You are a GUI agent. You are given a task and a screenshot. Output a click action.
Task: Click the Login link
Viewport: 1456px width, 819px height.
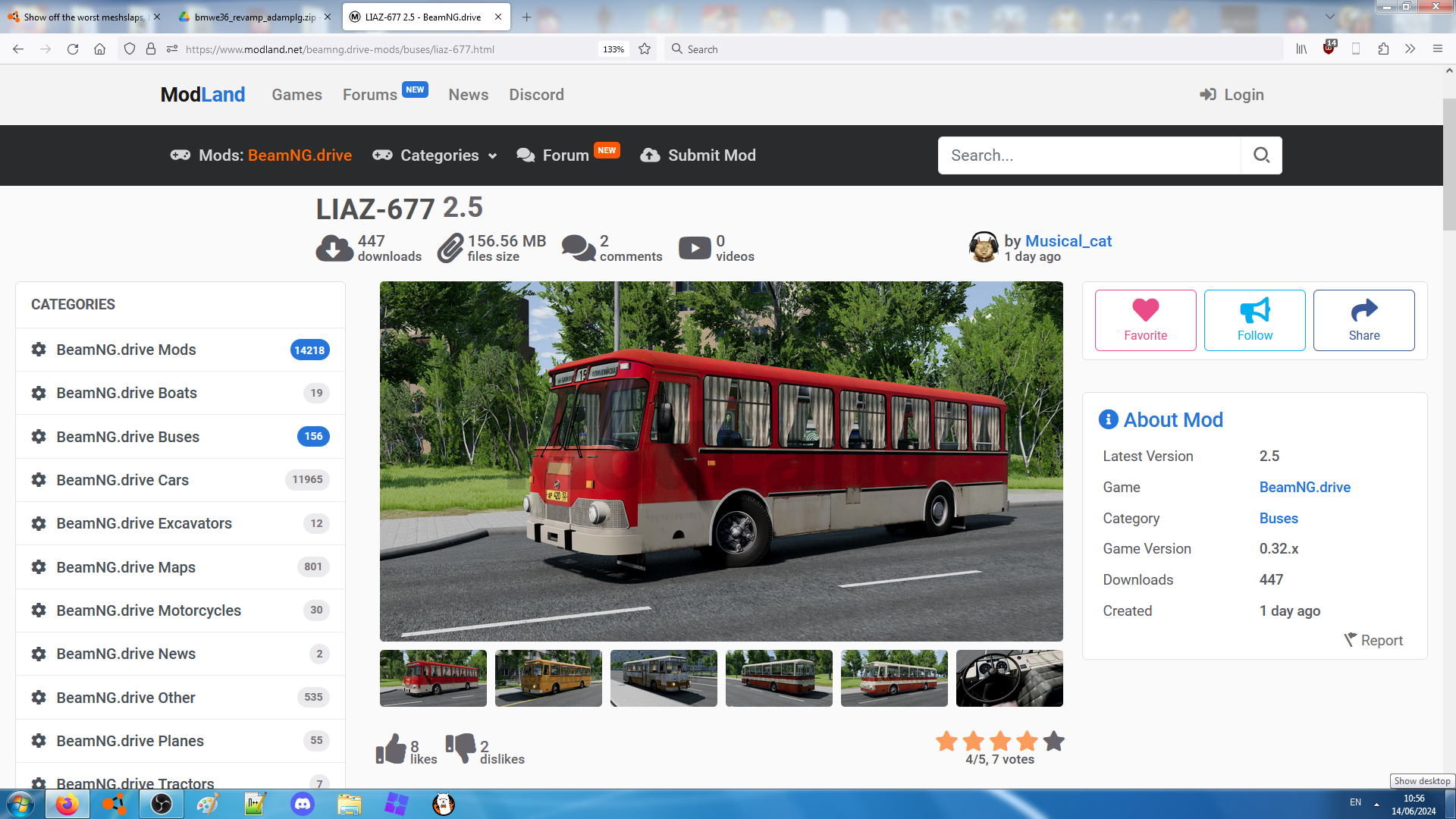[x=1232, y=95]
